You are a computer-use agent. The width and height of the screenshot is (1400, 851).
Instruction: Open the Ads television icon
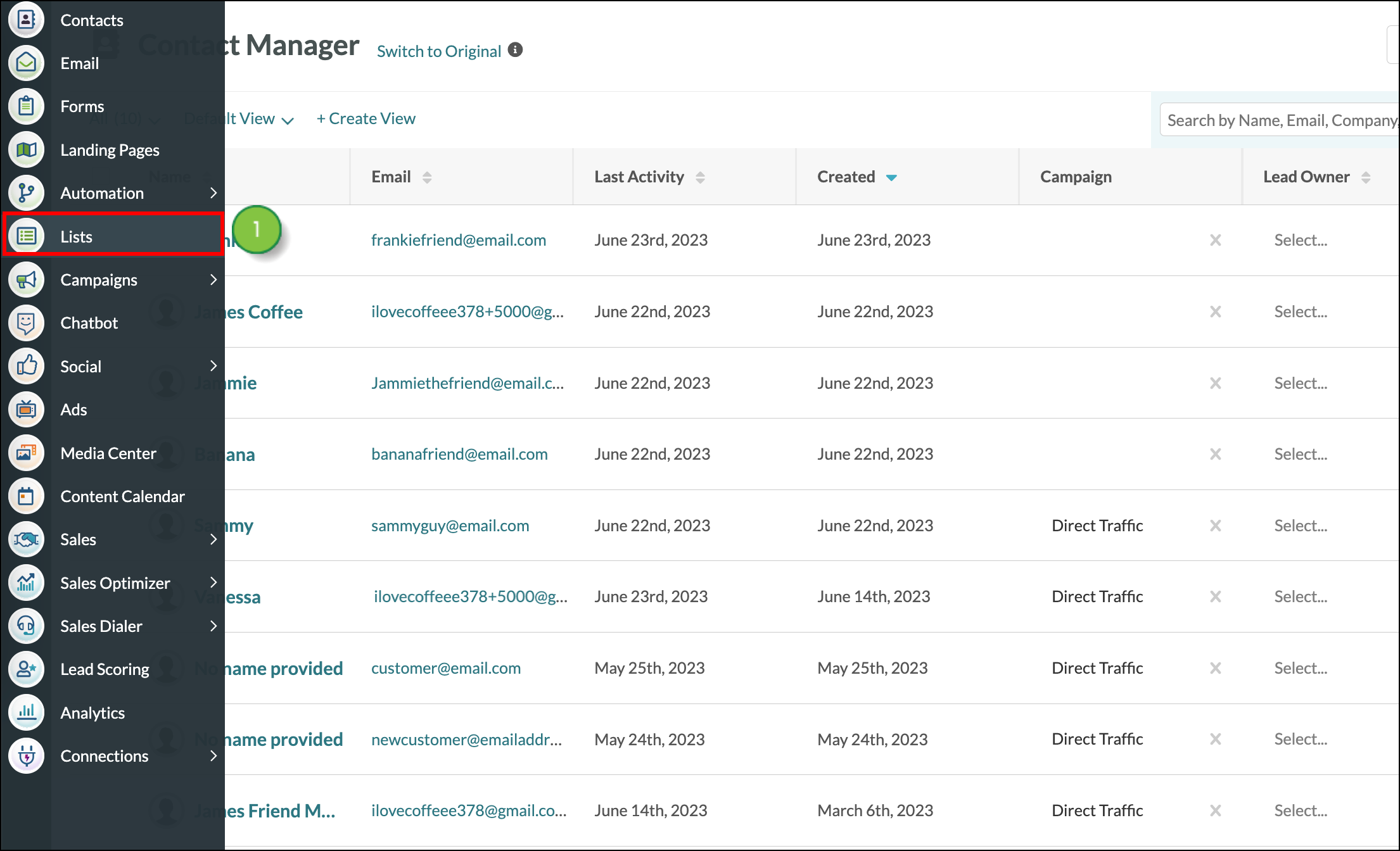point(26,410)
